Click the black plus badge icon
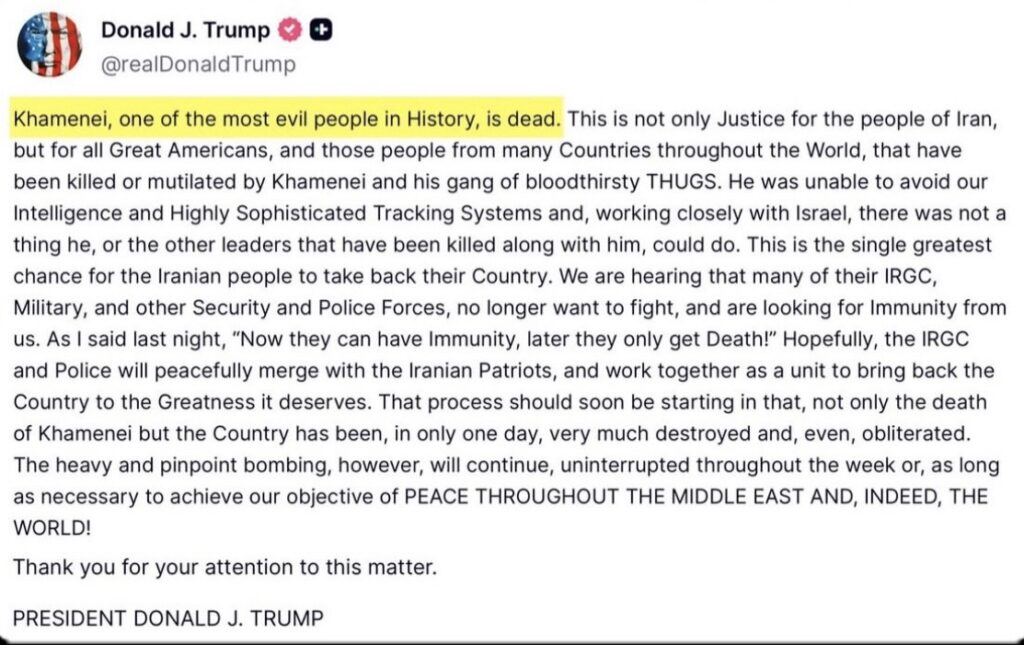The image size is (1024, 645). (321, 31)
